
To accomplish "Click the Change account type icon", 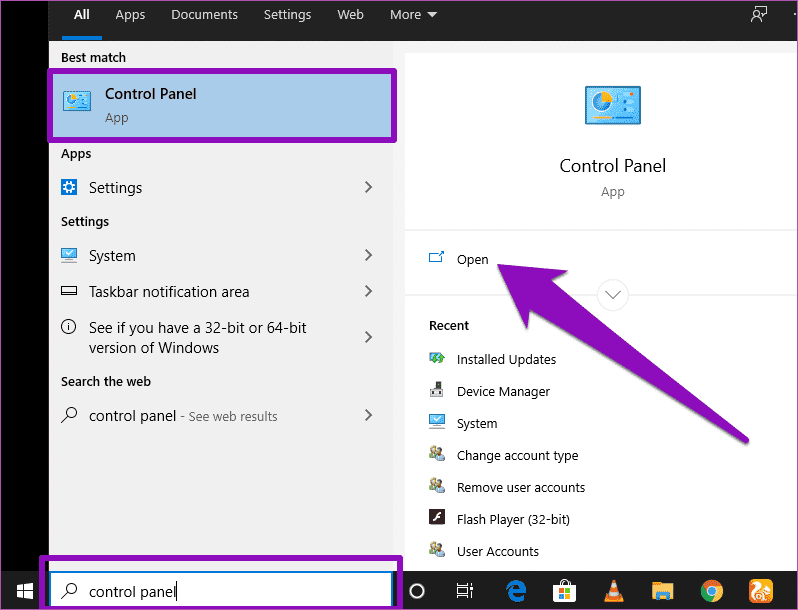I will [437, 453].
